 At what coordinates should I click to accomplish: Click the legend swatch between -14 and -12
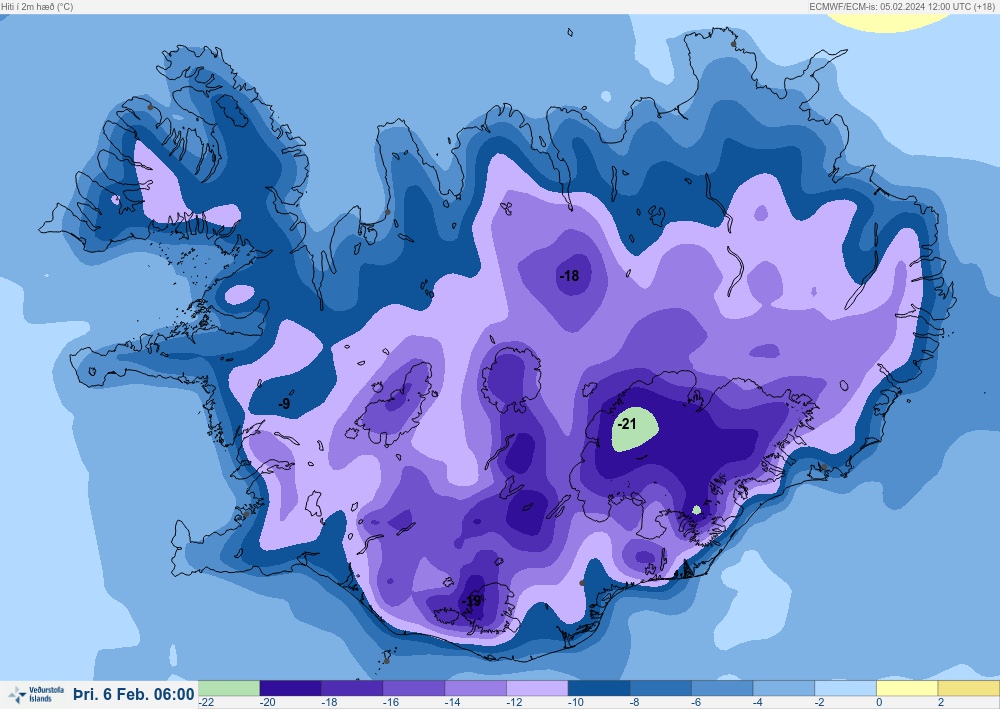[476, 689]
